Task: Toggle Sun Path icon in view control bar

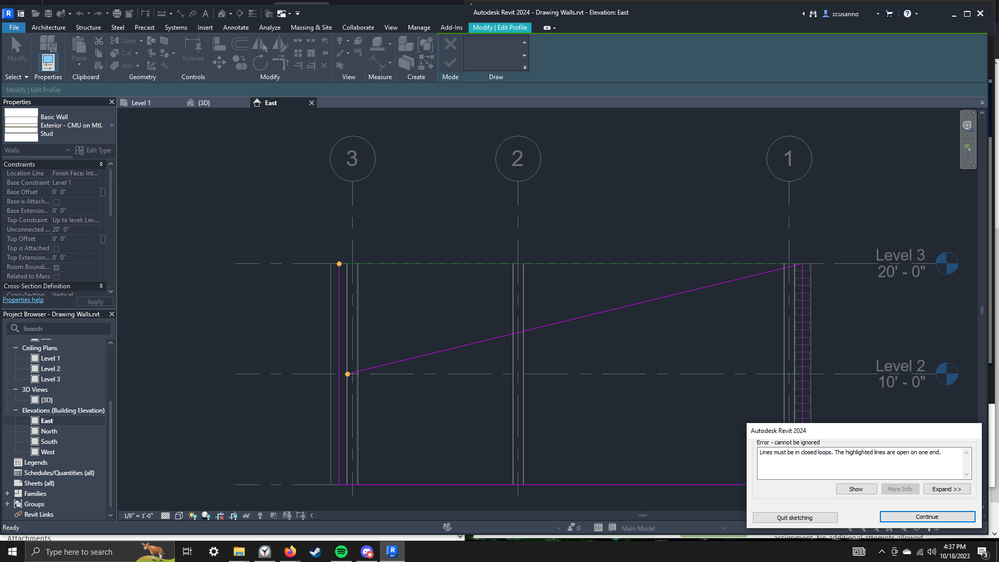Action: 192,515
